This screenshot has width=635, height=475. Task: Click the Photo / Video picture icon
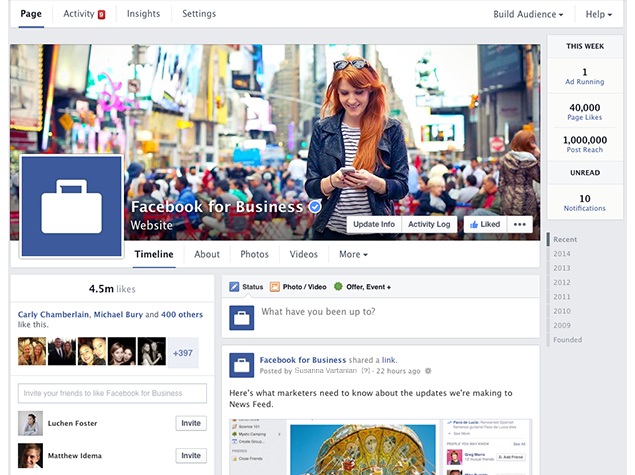tap(275, 287)
